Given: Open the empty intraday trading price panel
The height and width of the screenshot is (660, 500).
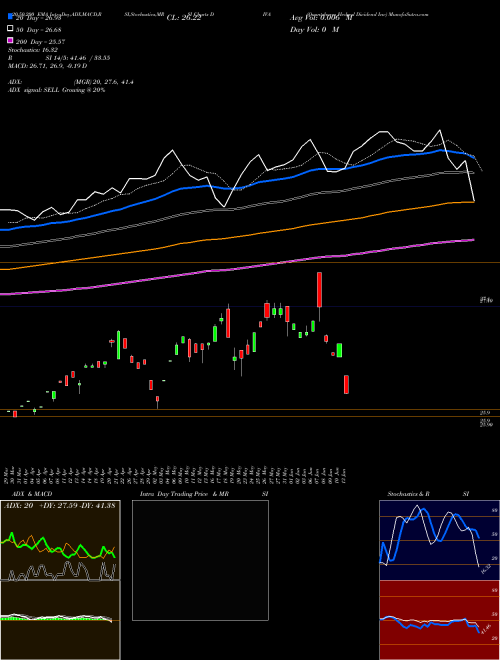Looking at the screenshot, I should point(200,560).
